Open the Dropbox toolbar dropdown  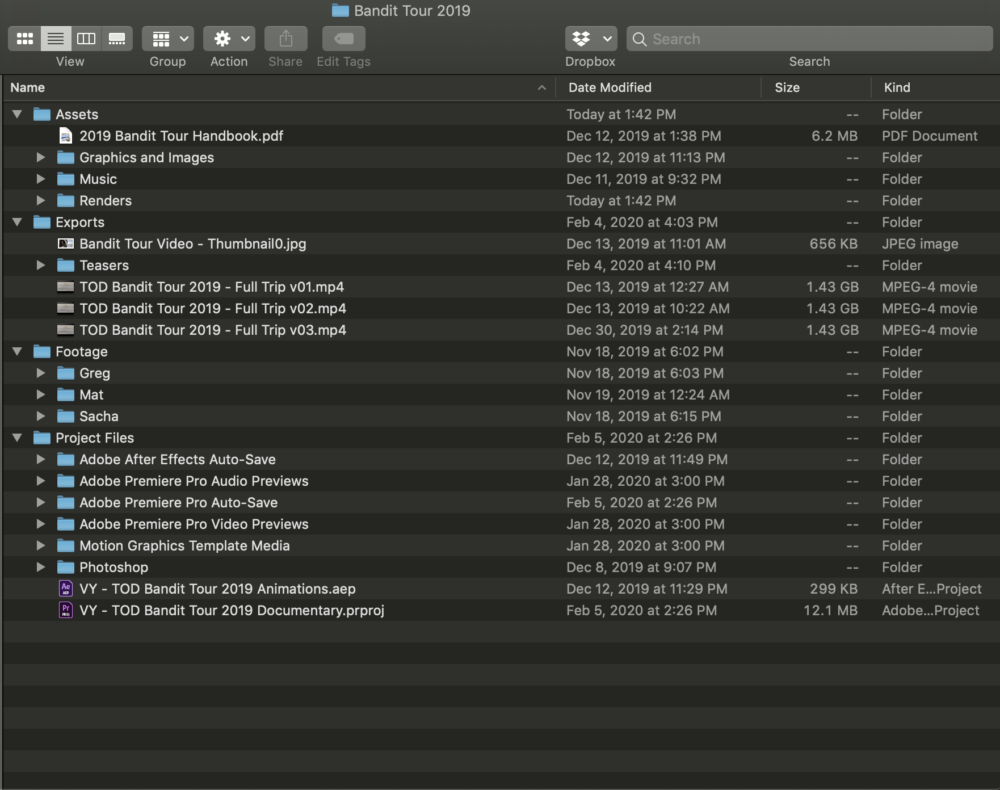[x=591, y=39]
